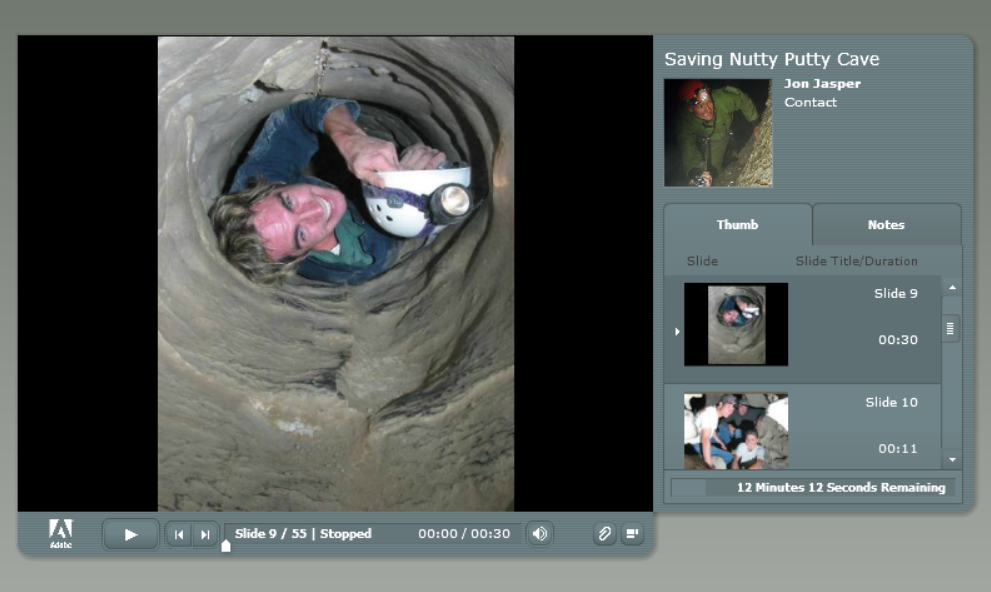The width and height of the screenshot is (991, 592).
Task: Toggle the sidebar view mode icon
Action: point(631,534)
